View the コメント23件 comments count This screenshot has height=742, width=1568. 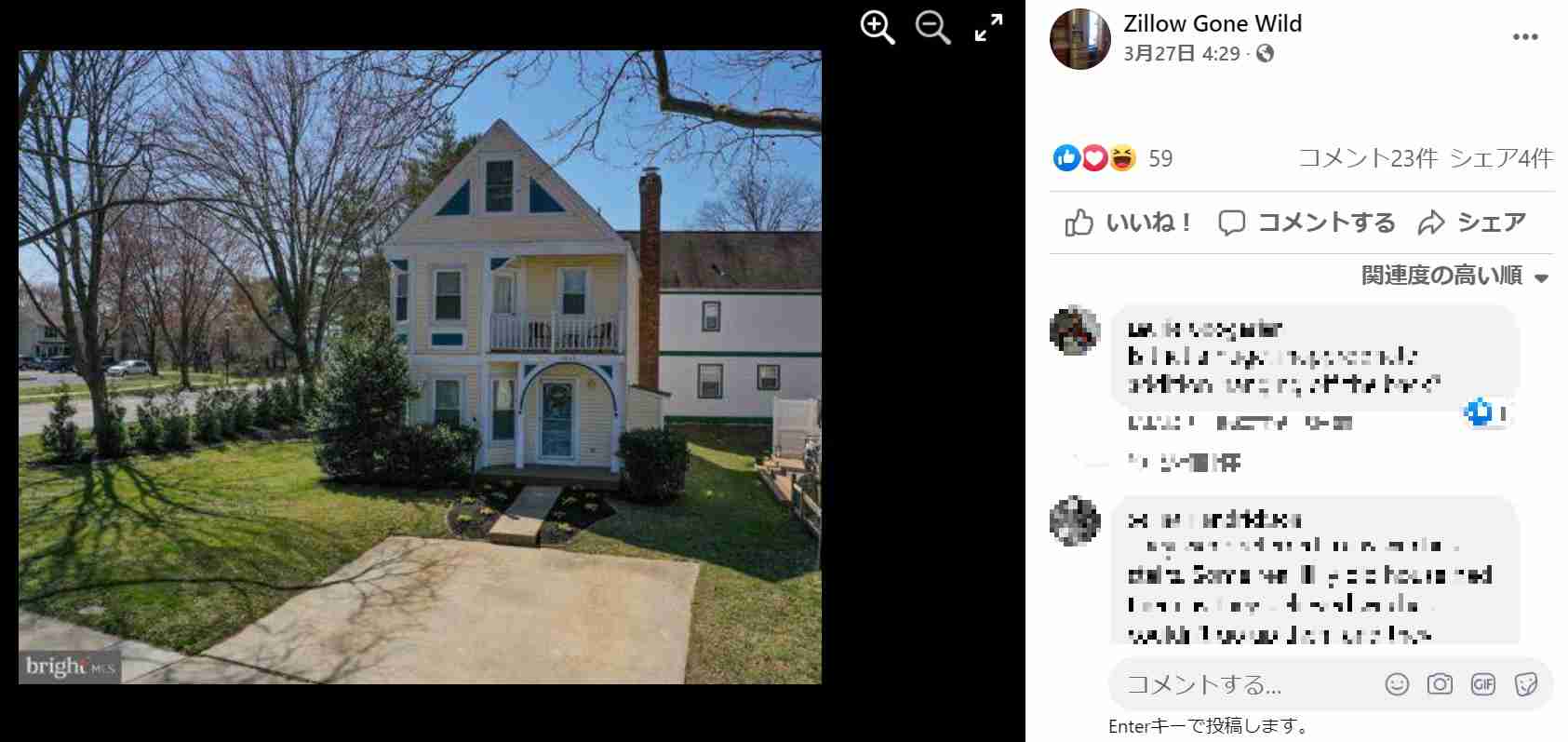(x=1367, y=158)
